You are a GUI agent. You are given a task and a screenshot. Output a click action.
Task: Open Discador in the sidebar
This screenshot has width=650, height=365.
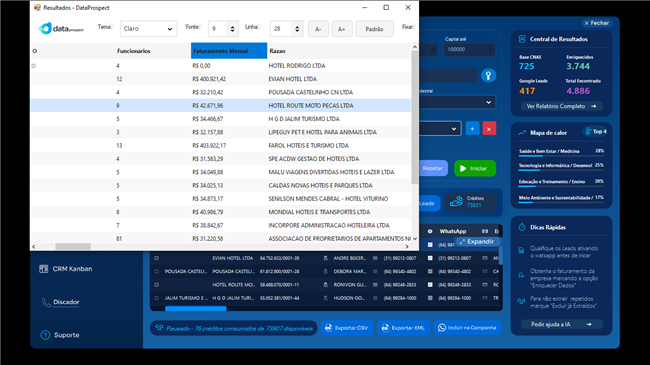click(66, 302)
